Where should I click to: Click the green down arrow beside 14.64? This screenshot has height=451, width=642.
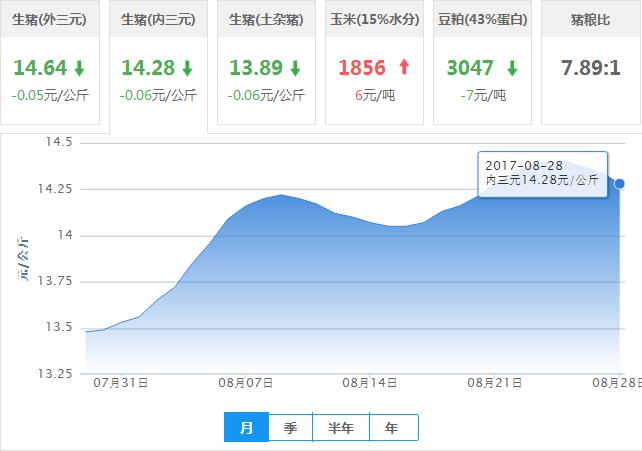pyautogui.click(x=79, y=68)
